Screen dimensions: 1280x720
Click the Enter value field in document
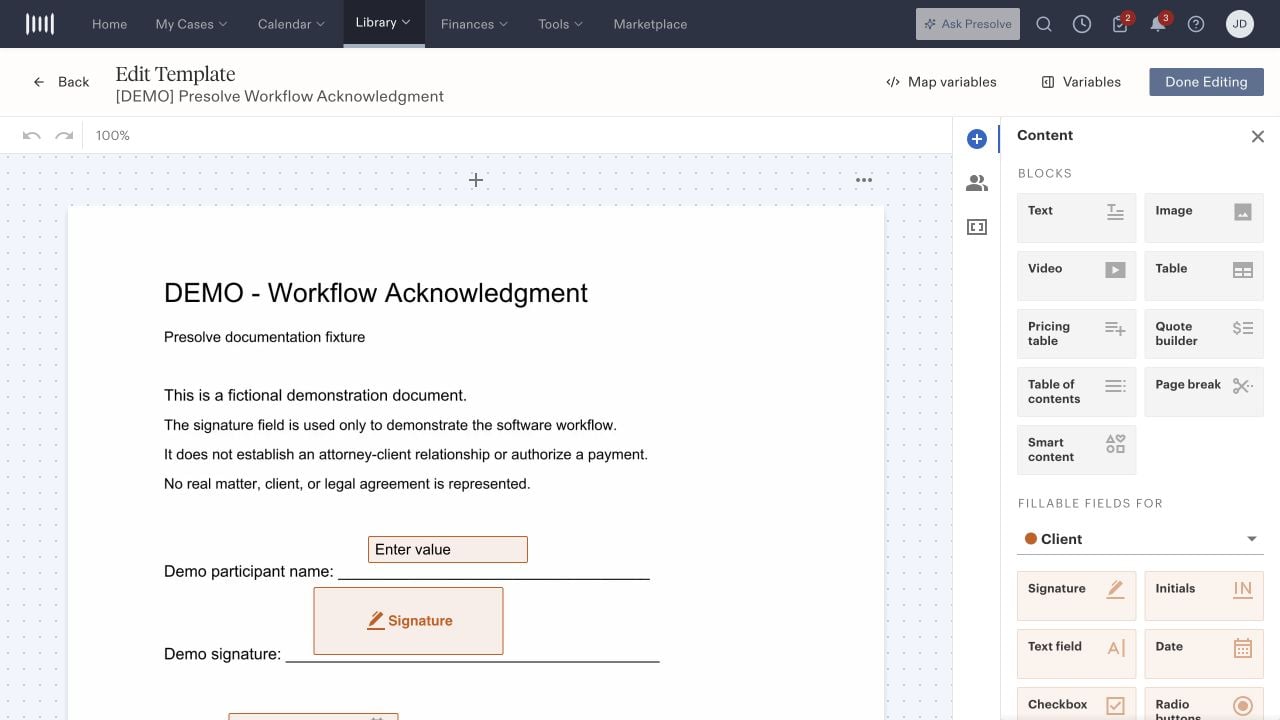coord(447,549)
